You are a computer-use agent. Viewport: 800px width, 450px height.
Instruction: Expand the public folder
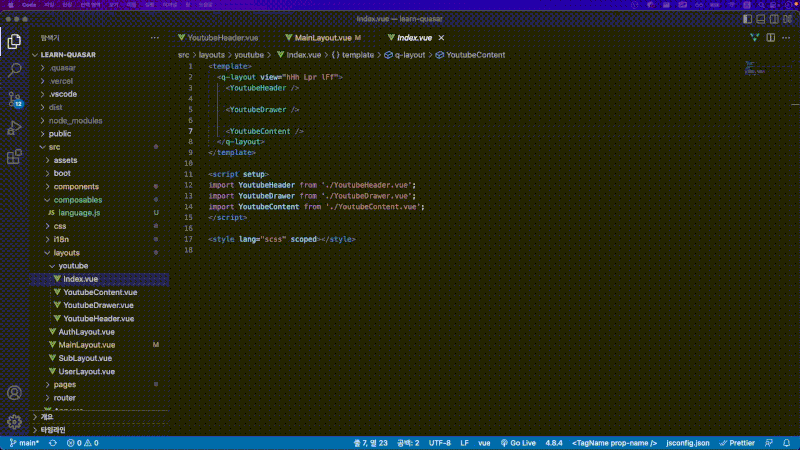pyautogui.click(x=60, y=134)
